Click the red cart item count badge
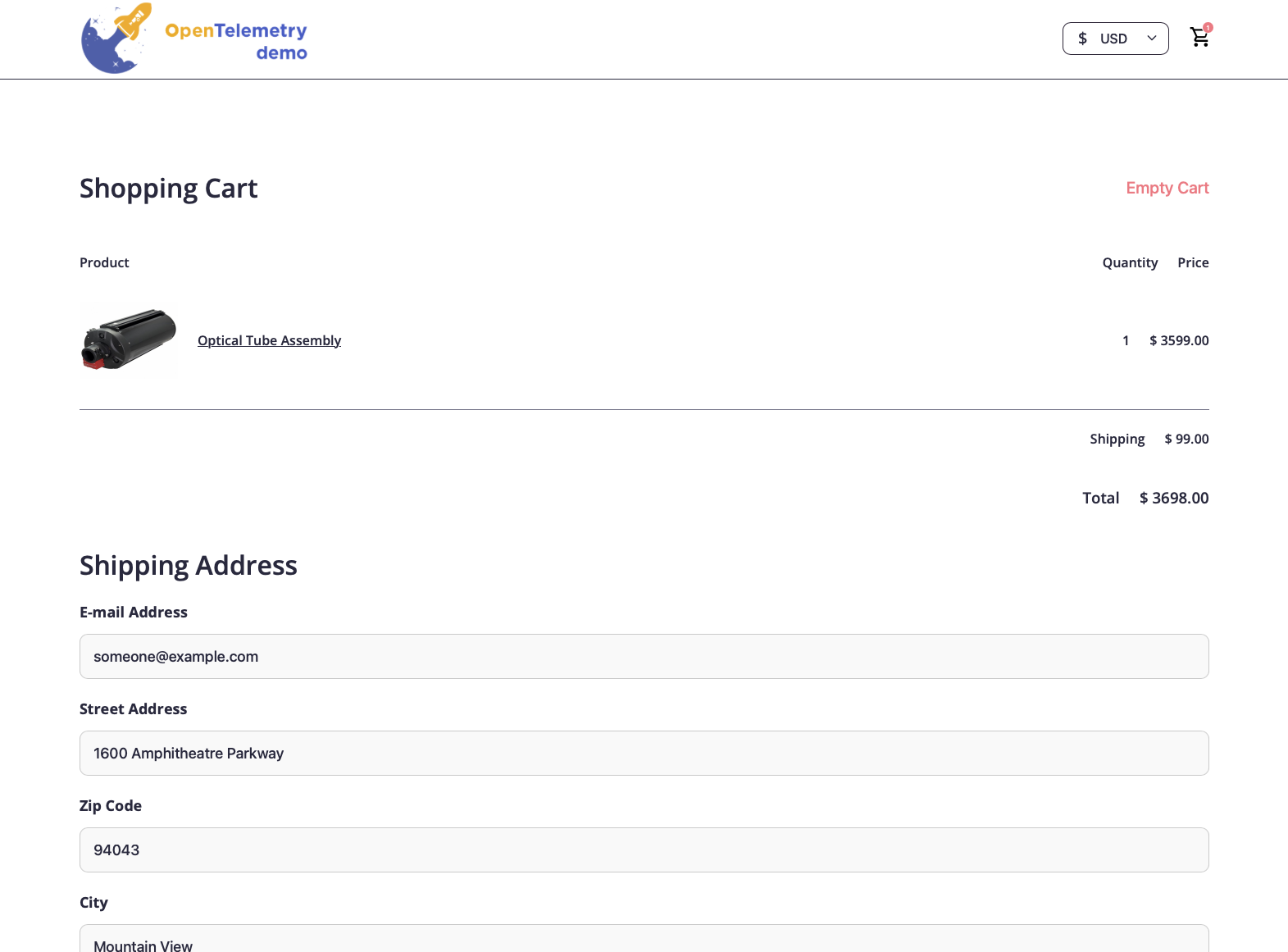Screen dimensions: 1288x952 (1208, 27)
